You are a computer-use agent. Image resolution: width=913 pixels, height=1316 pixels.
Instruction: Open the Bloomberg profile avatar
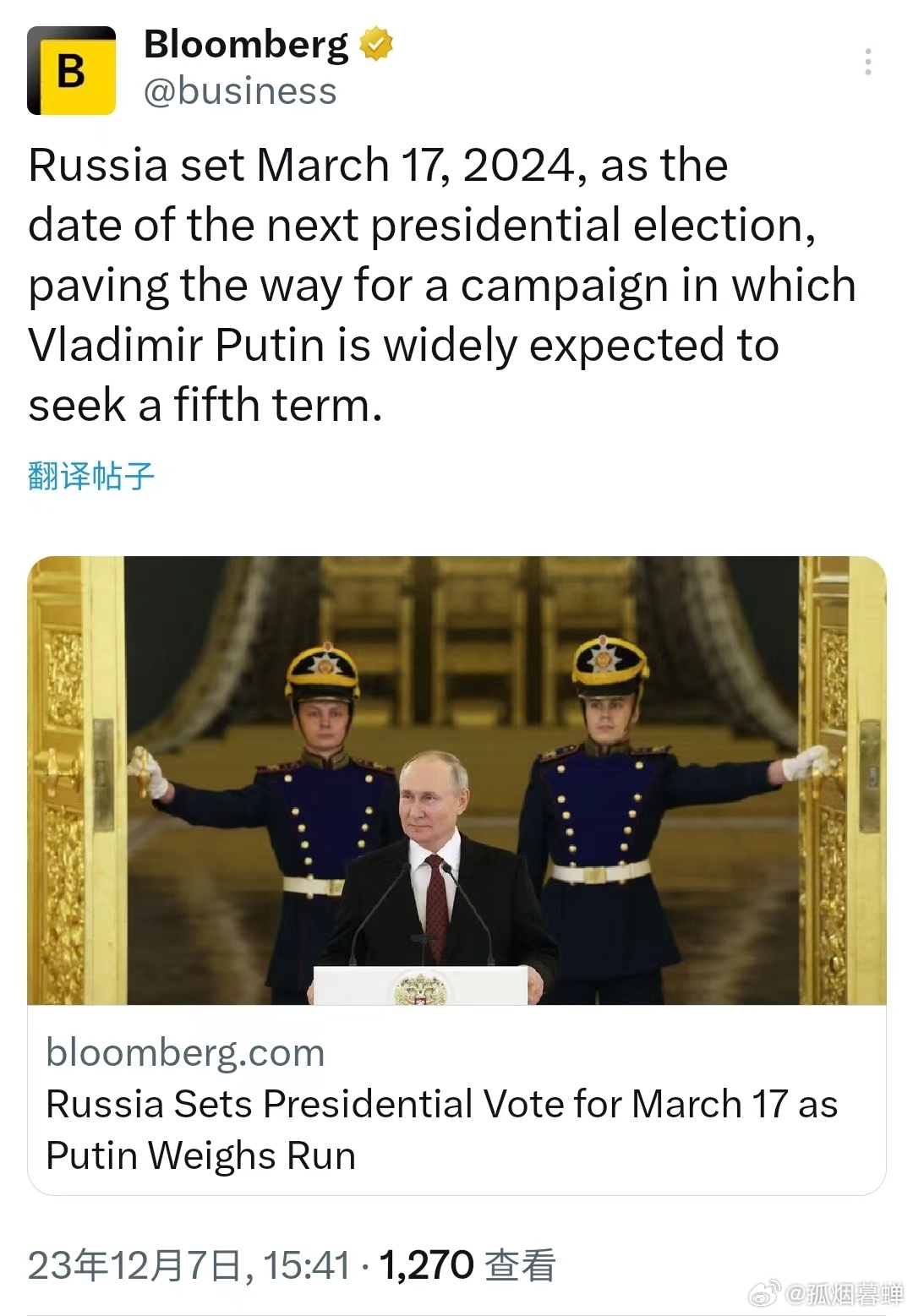coord(72,71)
